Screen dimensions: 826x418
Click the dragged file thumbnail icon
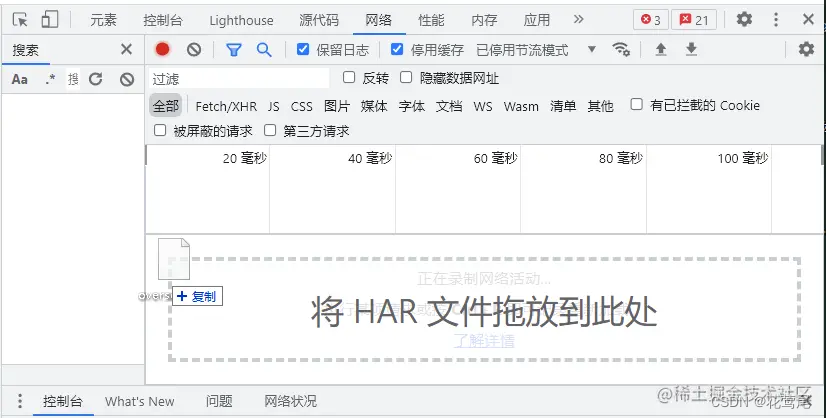coord(174,259)
